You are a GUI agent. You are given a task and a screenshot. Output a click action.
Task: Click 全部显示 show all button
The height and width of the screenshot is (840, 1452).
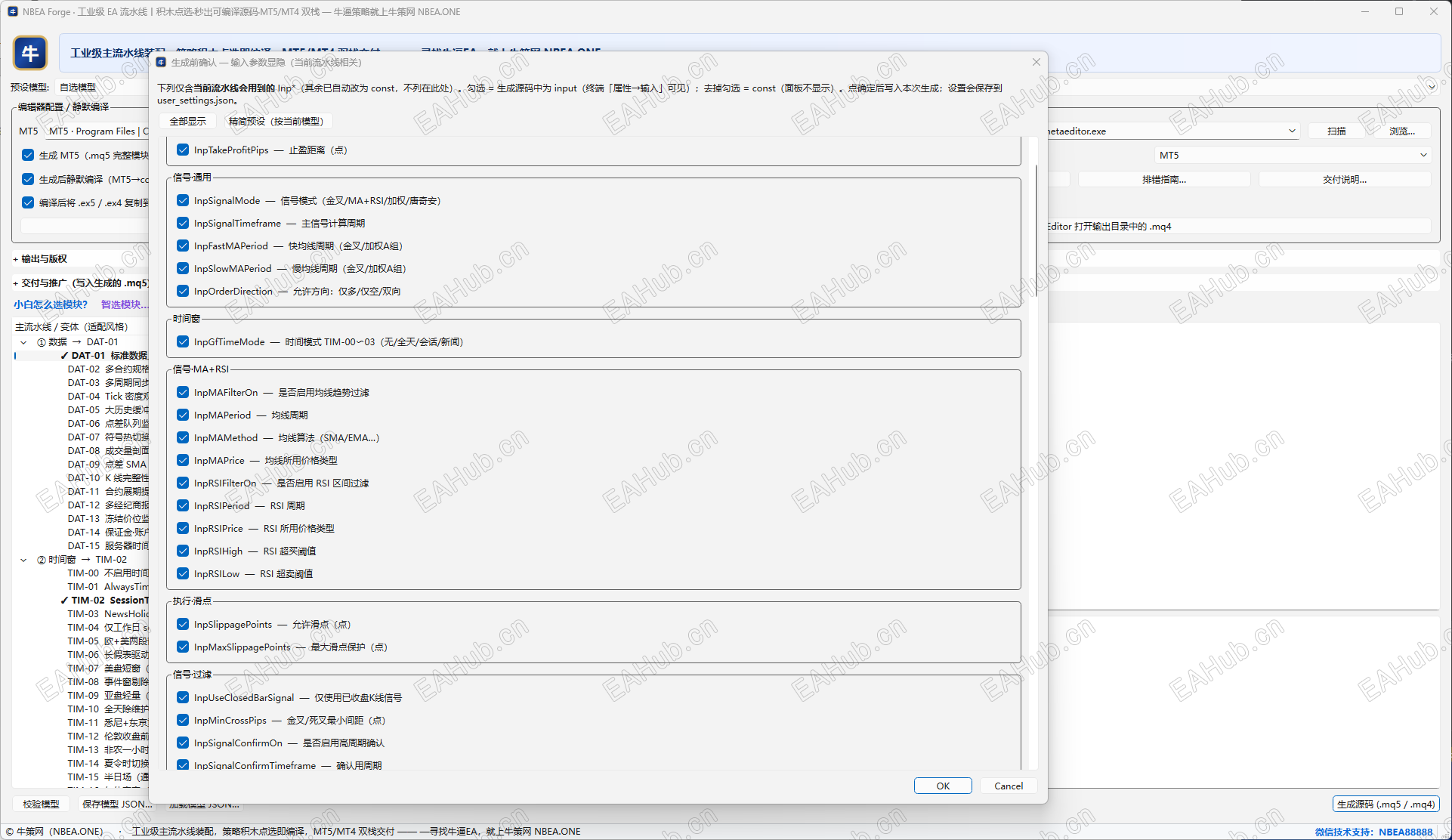(x=187, y=122)
